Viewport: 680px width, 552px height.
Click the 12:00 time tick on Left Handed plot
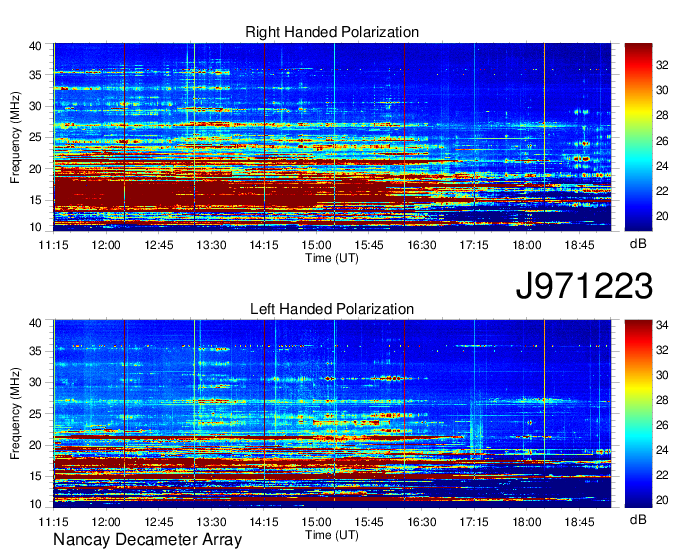tap(106, 522)
